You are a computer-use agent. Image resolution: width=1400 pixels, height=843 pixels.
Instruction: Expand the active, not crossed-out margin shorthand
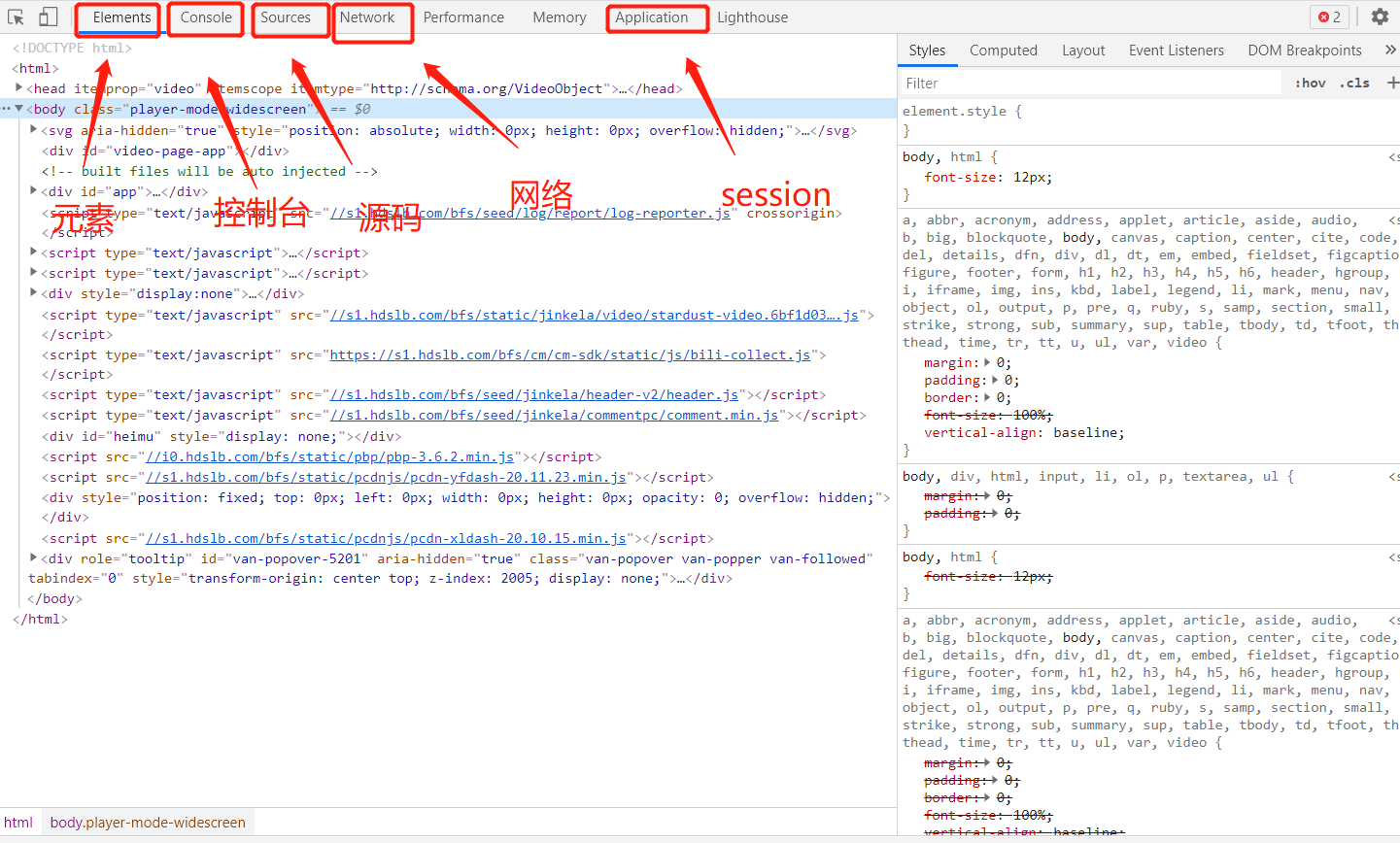click(x=989, y=362)
